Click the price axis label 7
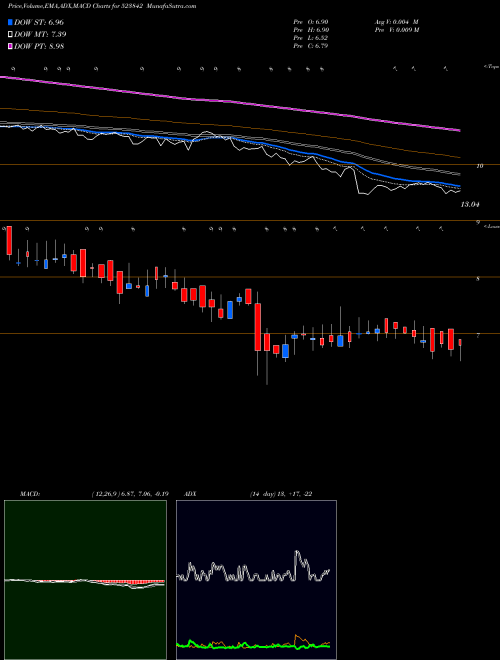This screenshot has width=500, height=660. (x=478, y=335)
